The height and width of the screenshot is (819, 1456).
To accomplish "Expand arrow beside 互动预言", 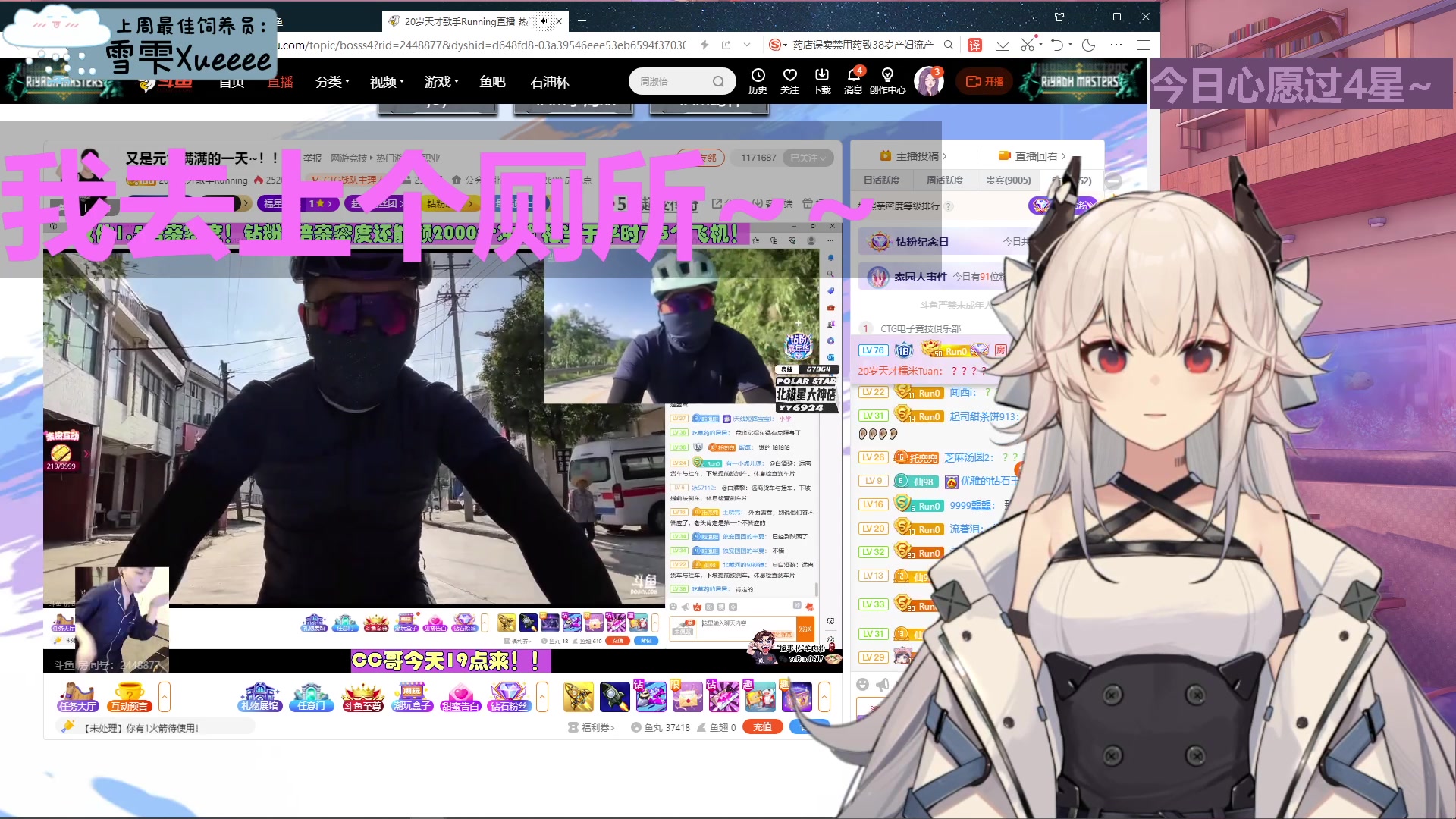I will tap(165, 697).
